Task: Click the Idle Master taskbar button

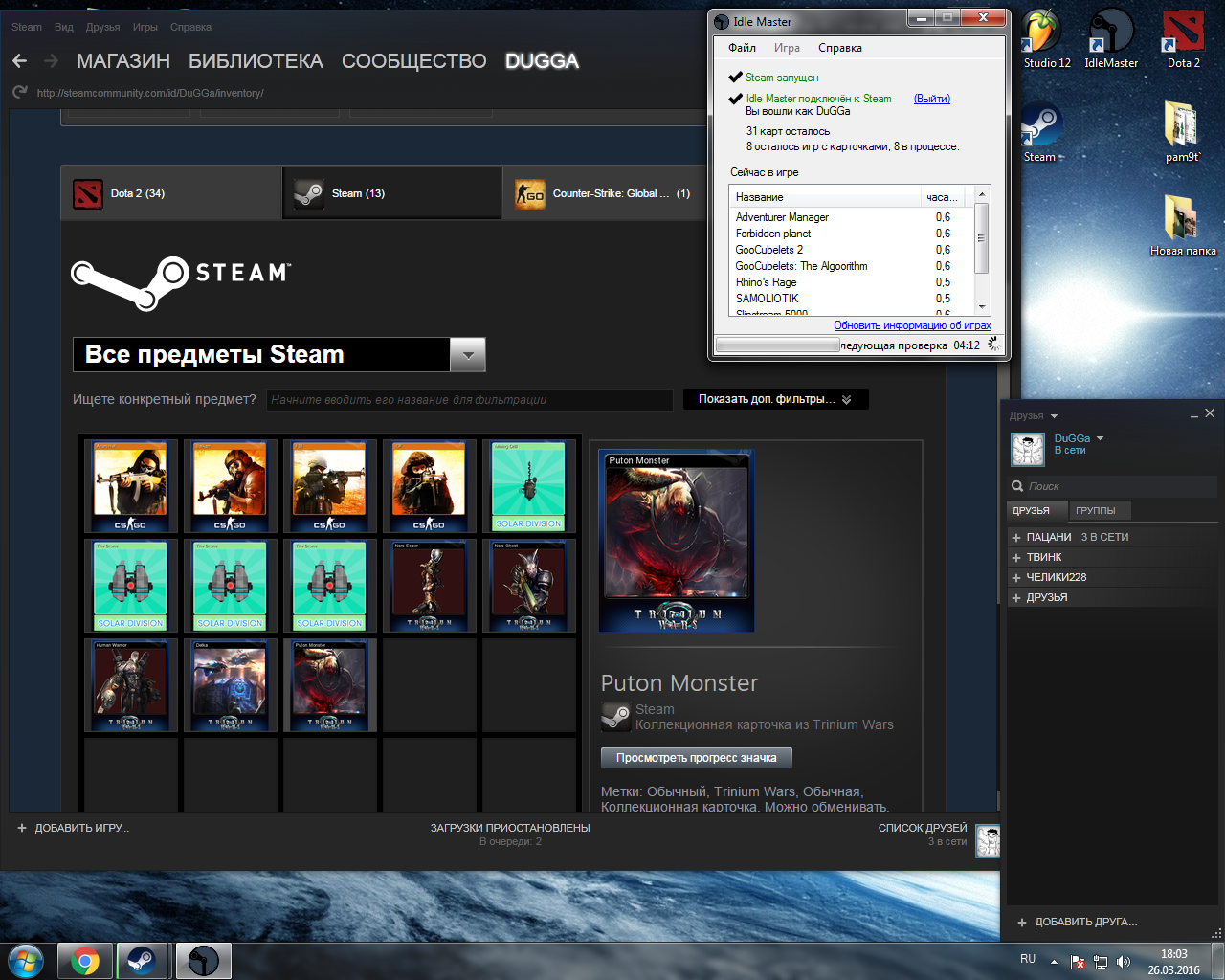Action: coord(203,961)
